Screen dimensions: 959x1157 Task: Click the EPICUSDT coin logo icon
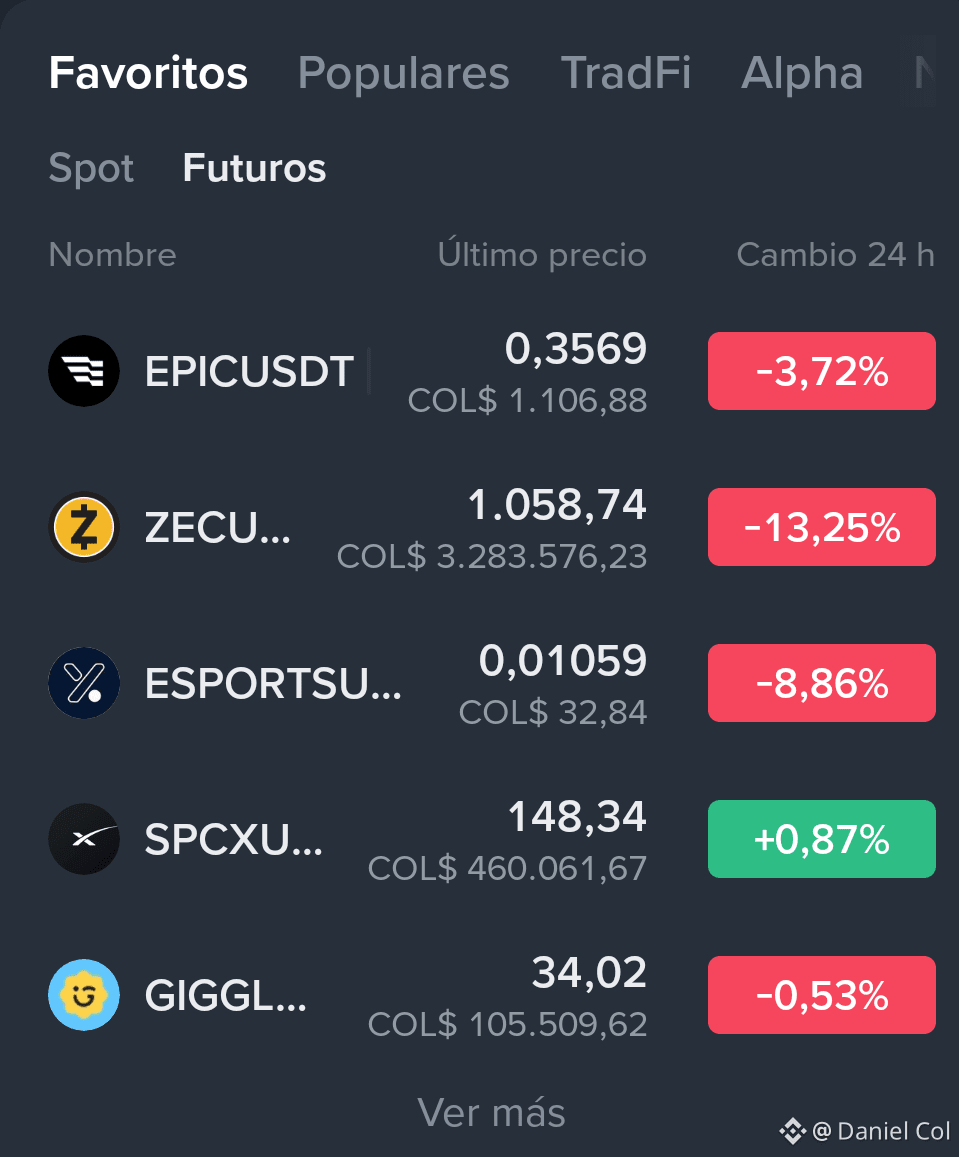pos(83,371)
